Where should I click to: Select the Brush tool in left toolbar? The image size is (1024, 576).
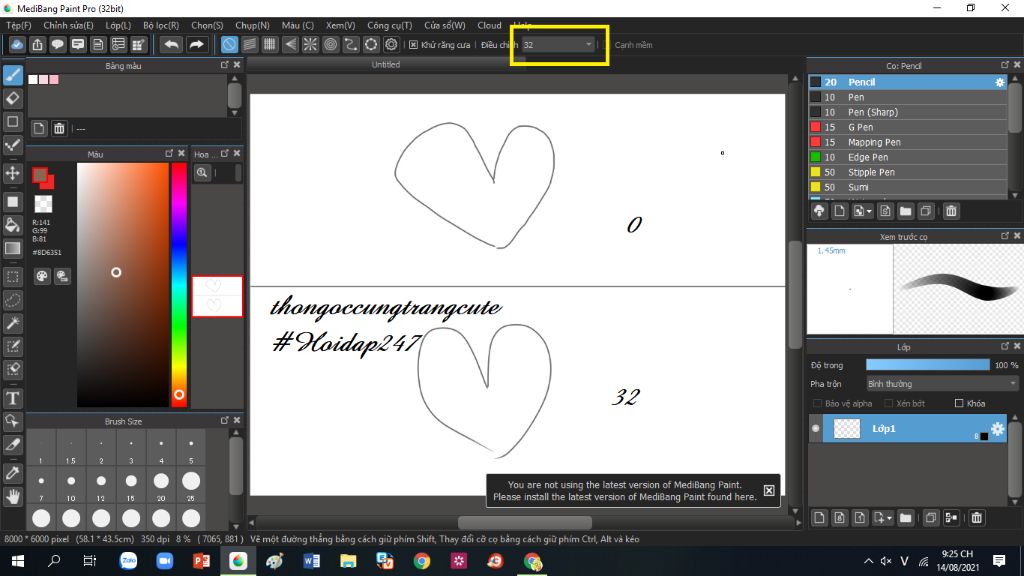[x=12, y=75]
